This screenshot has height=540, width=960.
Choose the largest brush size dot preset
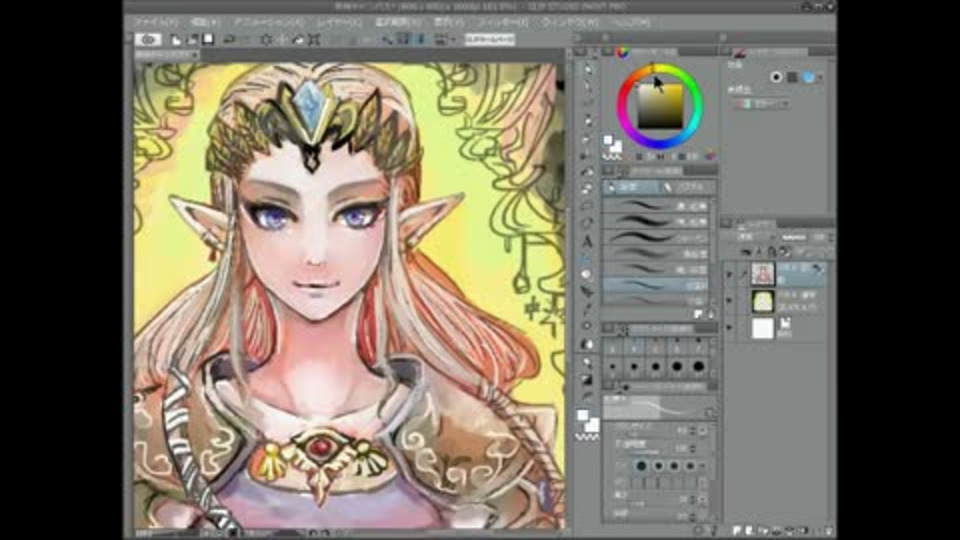tap(698, 366)
